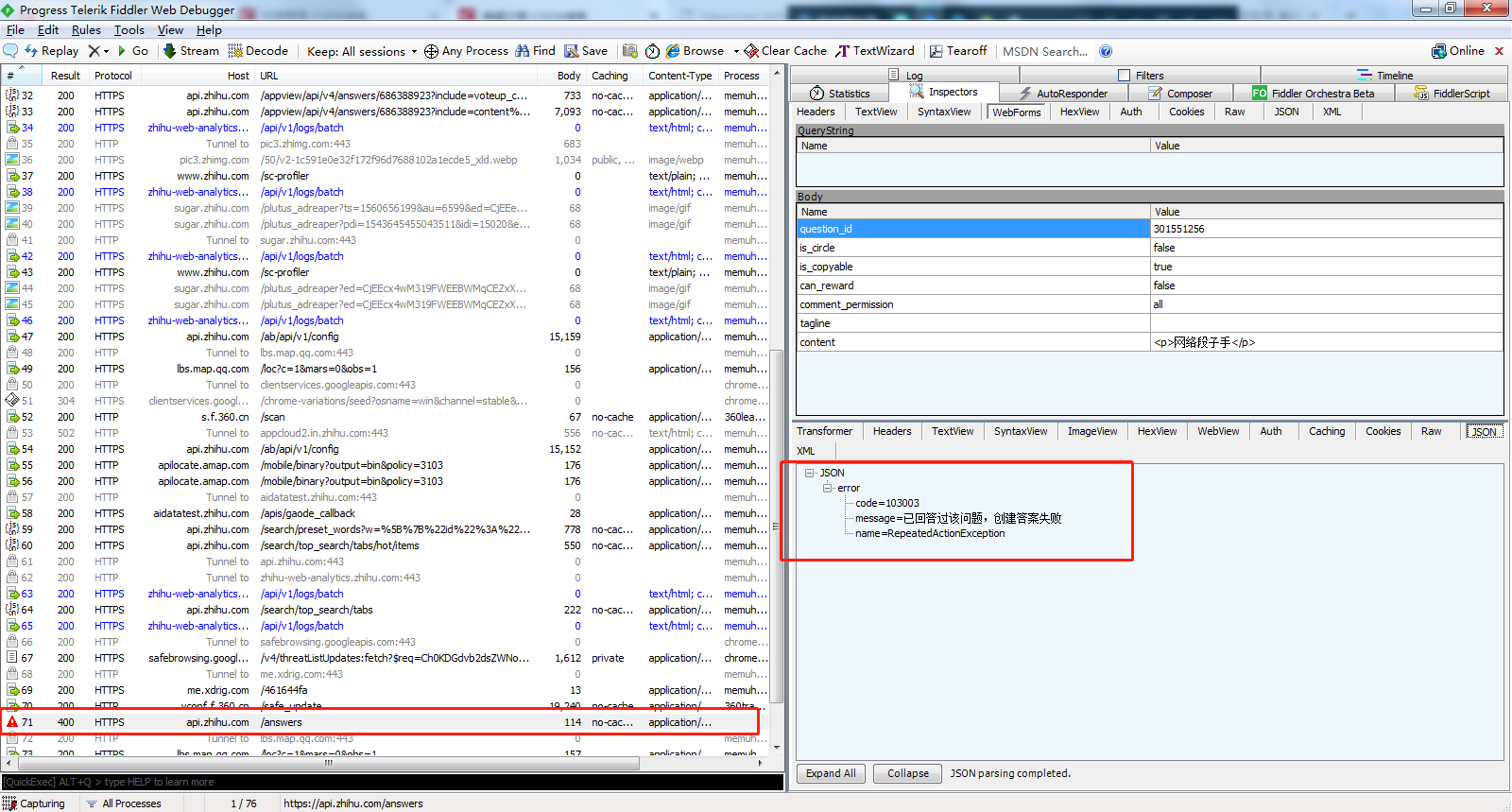Click the Find binoculars icon
The height and width of the screenshot is (812, 1512).
522,51
